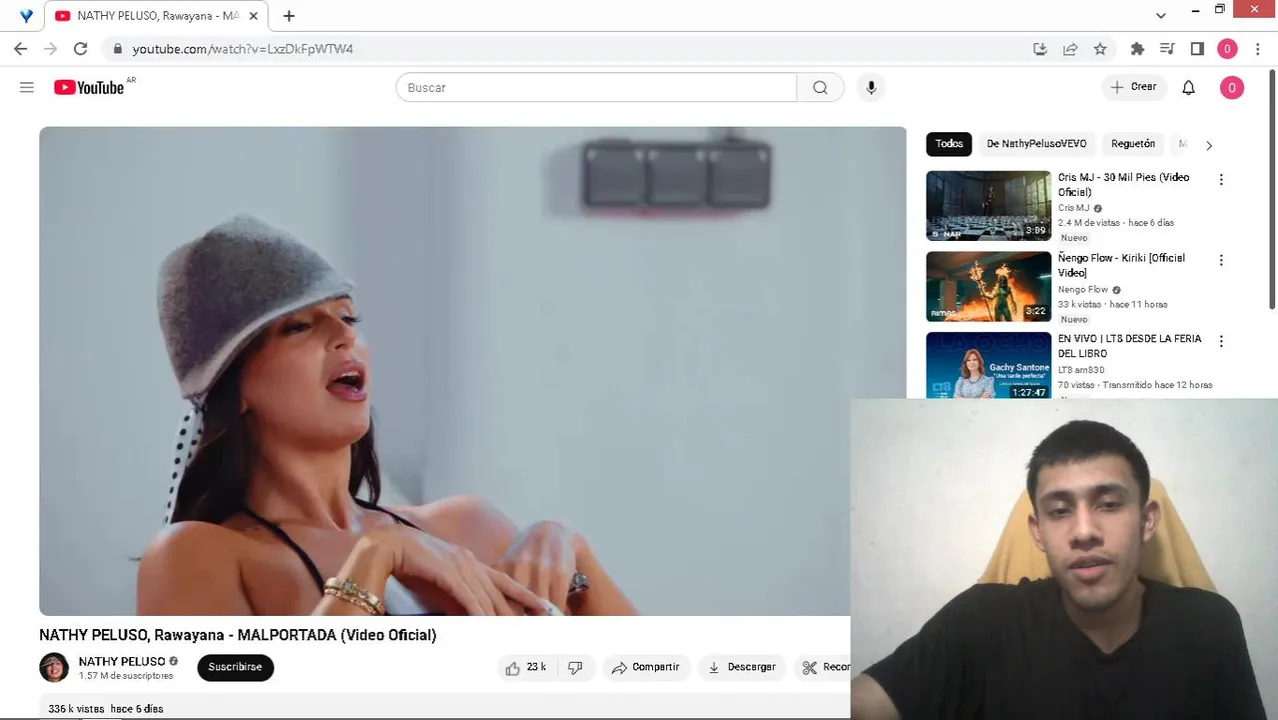Toggle browser side panel

point(1197,48)
